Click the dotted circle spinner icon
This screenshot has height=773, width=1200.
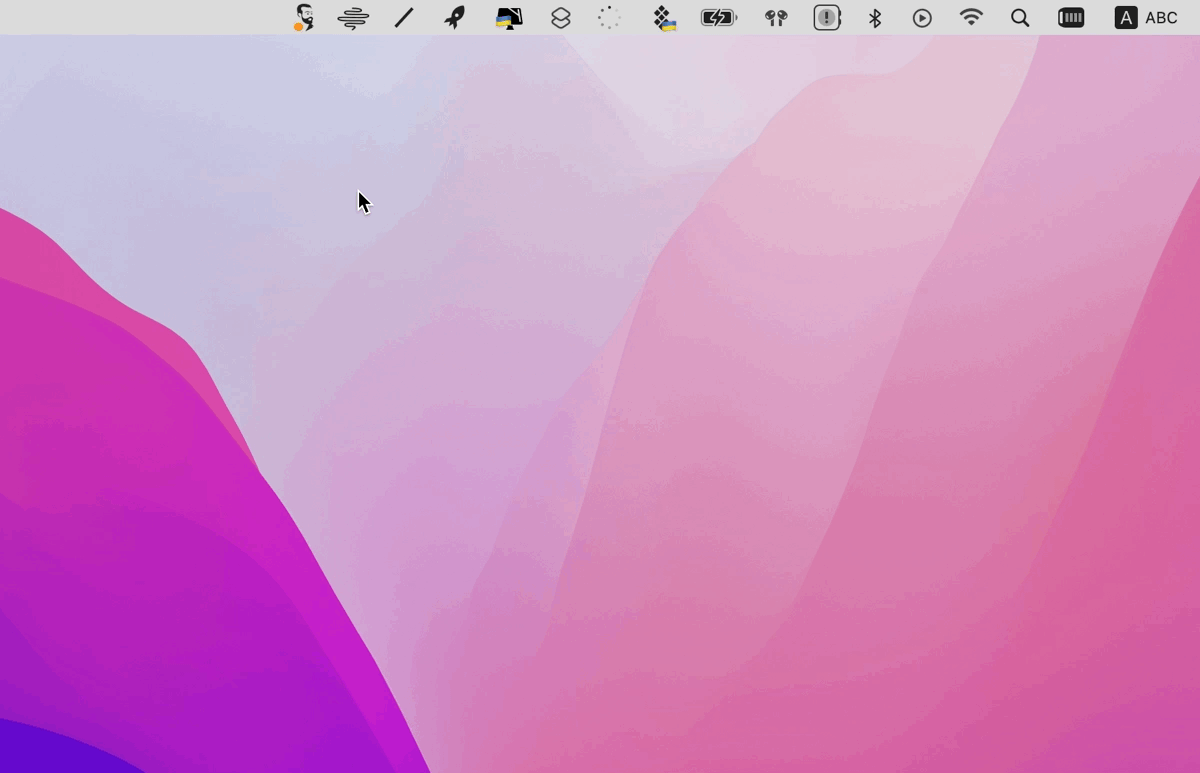click(x=609, y=18)
